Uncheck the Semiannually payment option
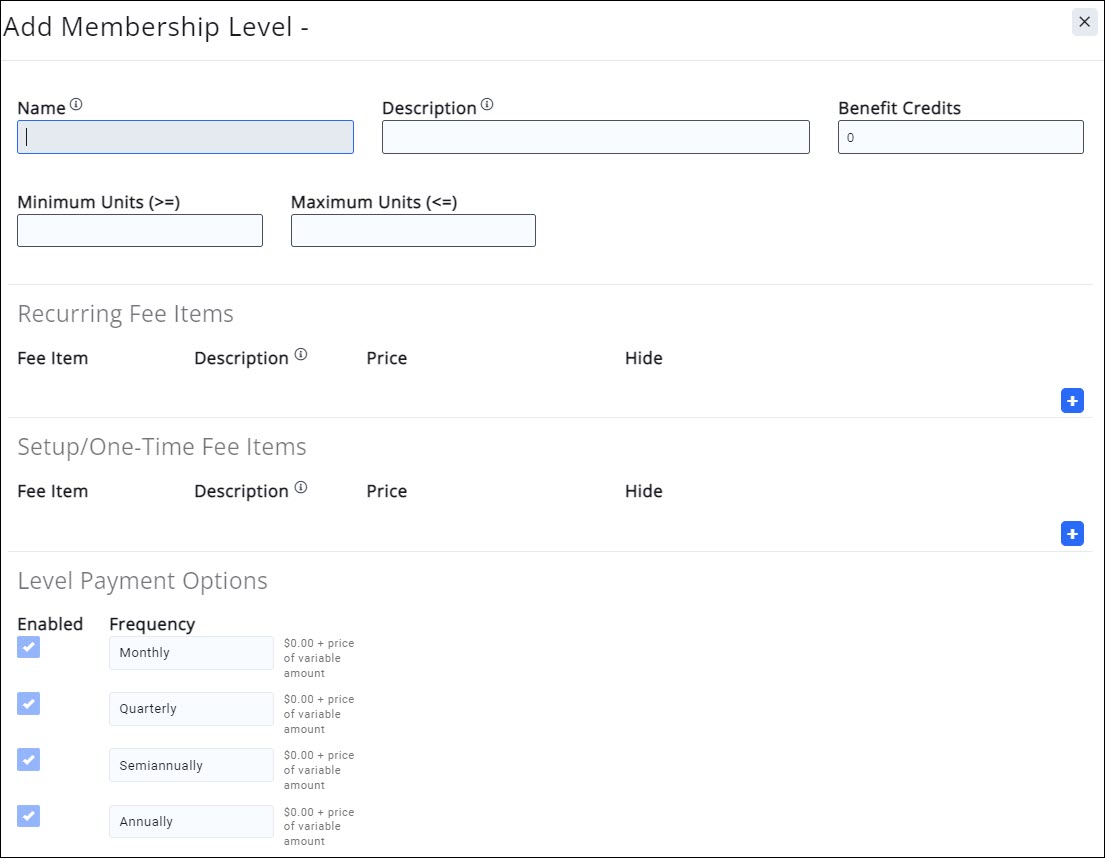 (29, 760)
